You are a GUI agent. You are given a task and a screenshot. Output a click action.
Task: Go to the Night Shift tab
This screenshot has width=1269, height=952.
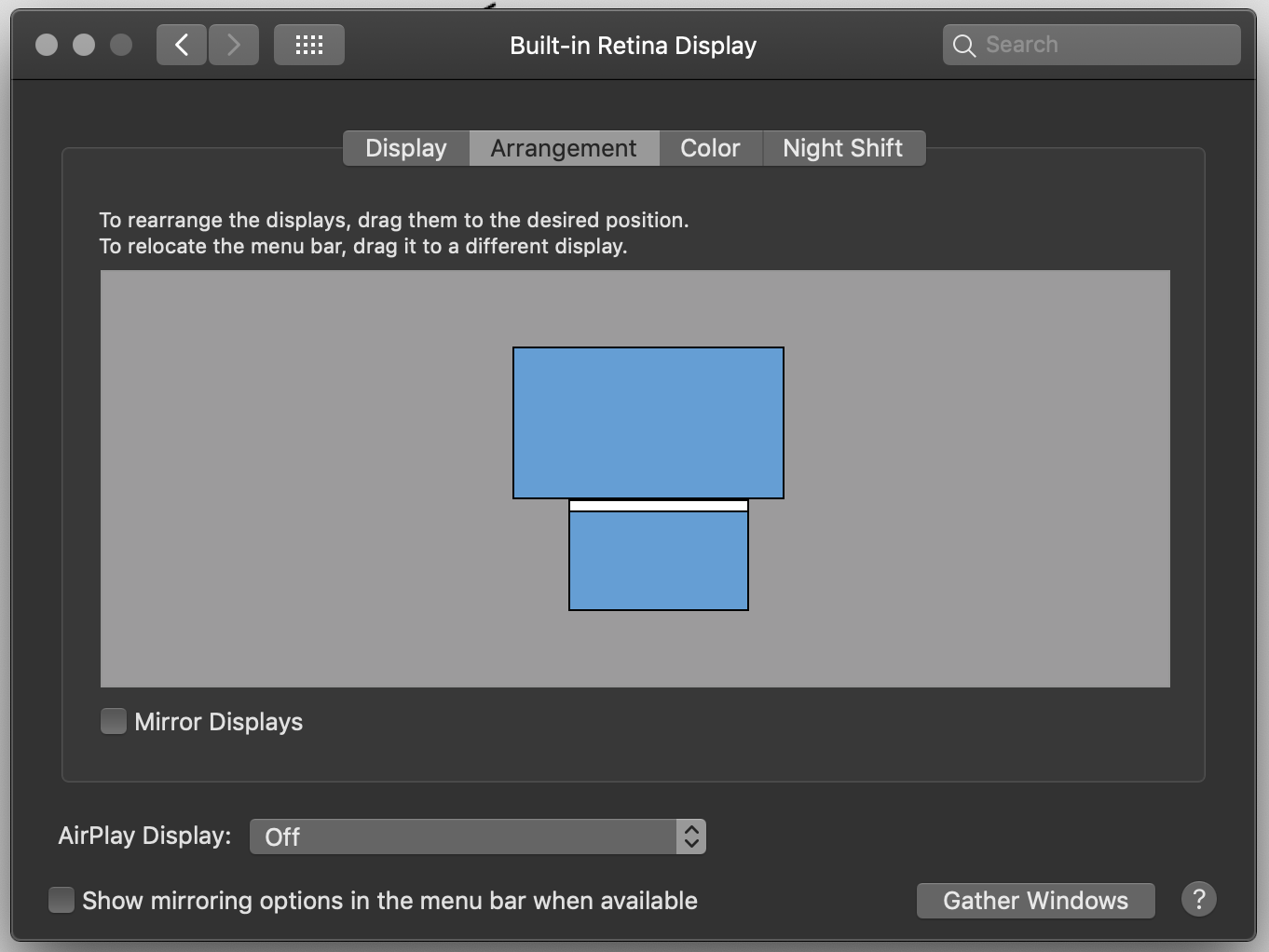tap(843, 148)
